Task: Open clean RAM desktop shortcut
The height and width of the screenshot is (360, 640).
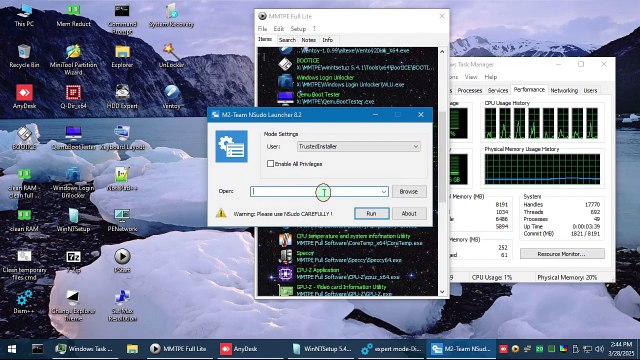Action: 24,220
